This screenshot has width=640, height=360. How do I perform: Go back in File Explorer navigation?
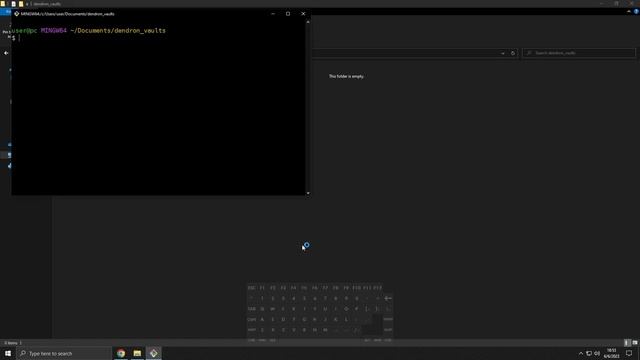coord(6,53)
